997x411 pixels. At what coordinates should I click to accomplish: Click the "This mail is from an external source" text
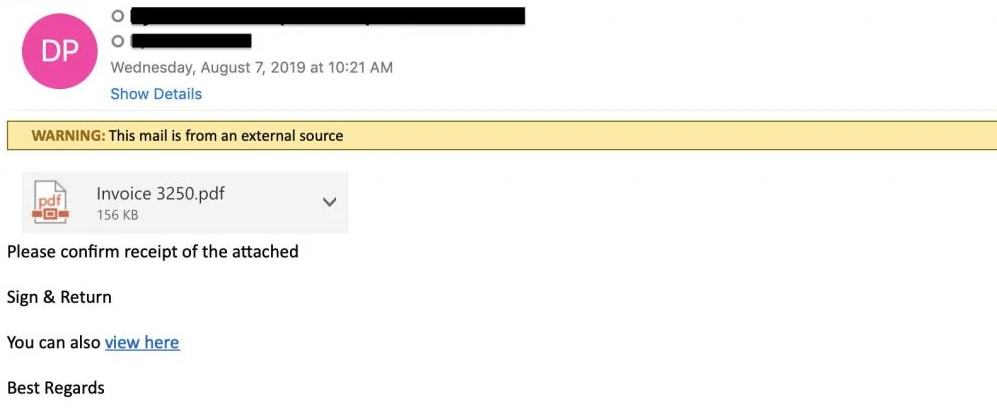226,136
